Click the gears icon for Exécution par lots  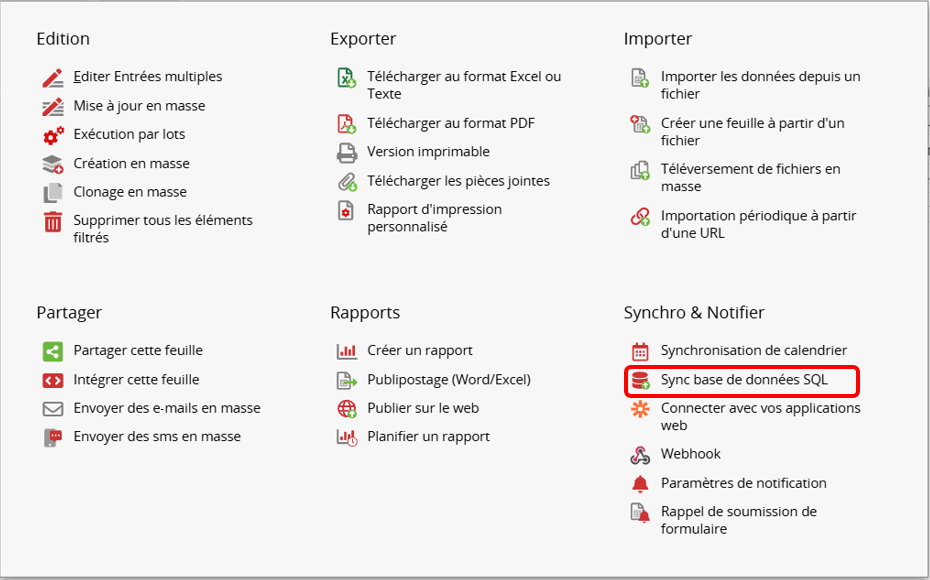(x=53, y=135)
